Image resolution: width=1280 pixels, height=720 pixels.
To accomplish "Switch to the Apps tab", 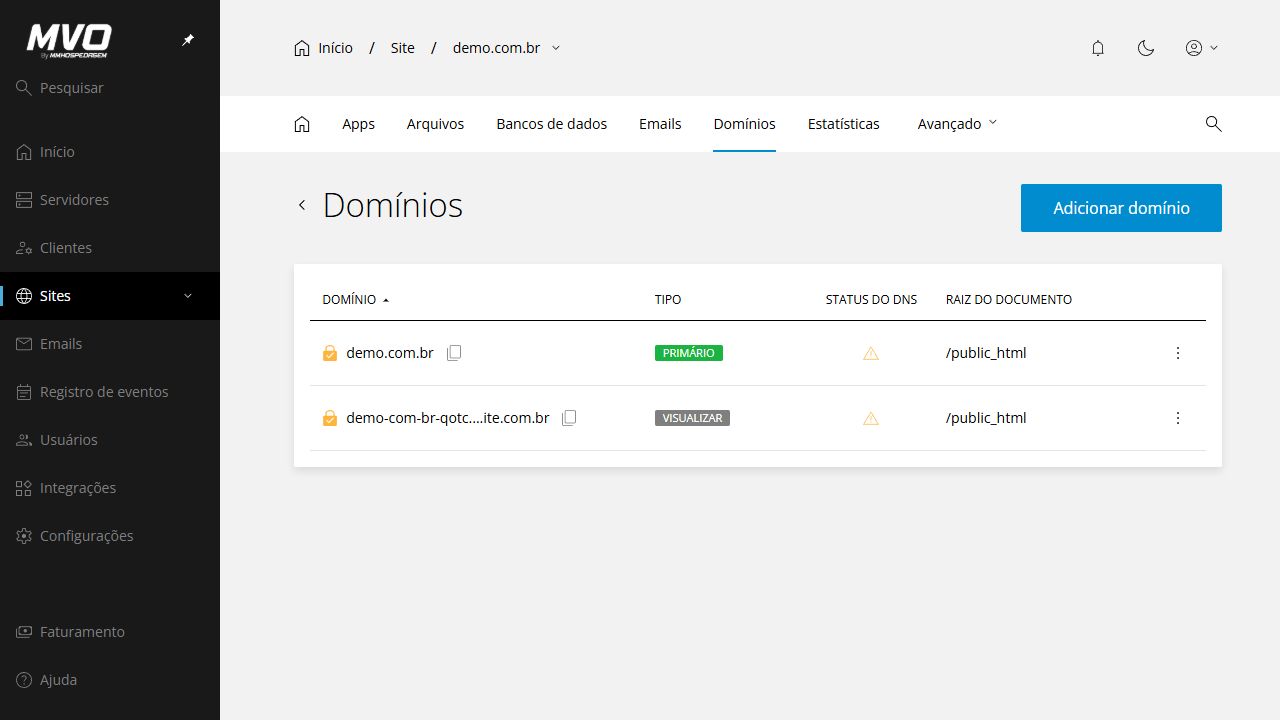I will point(358,124).
